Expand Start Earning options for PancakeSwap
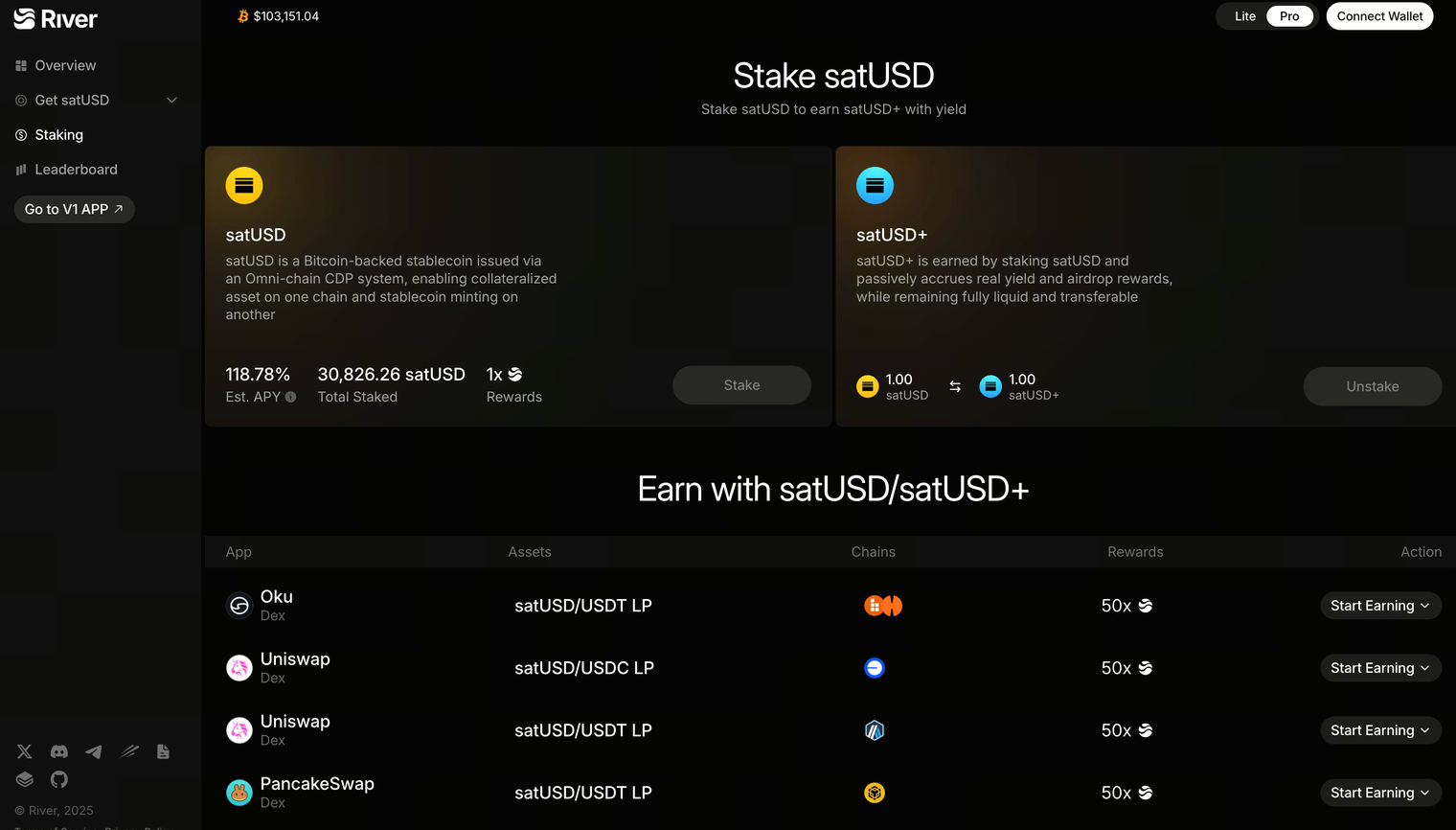The image size is (1456, 830). [x=1380, y=793]
